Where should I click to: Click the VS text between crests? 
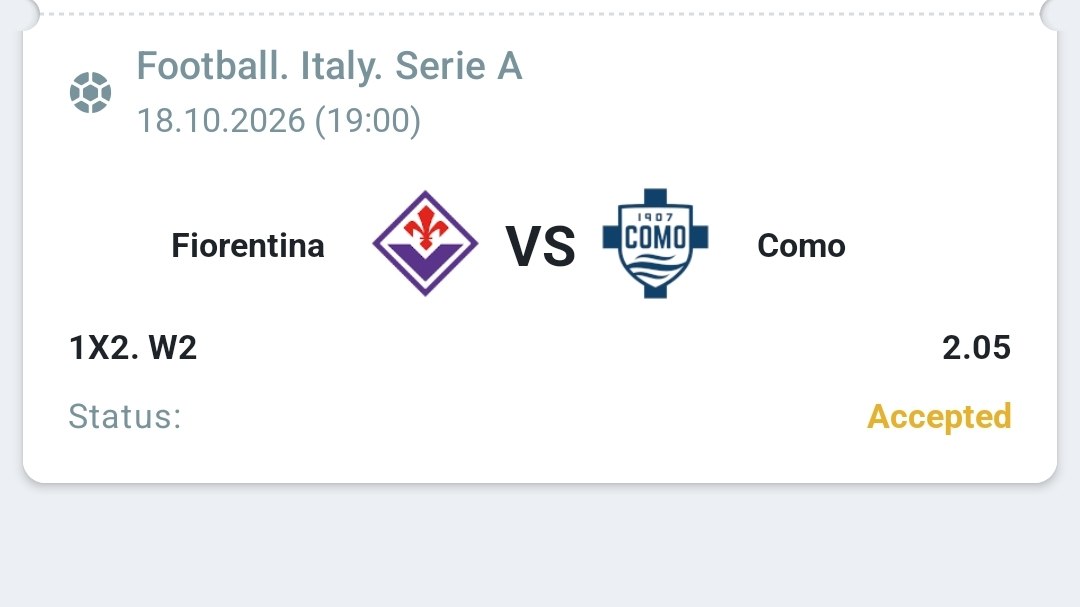click(540, 246)
